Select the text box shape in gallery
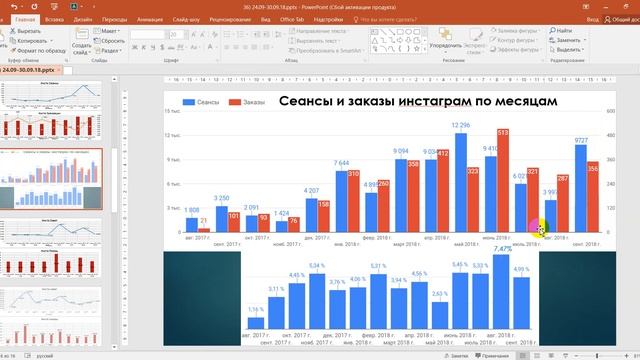 (374, 31)
